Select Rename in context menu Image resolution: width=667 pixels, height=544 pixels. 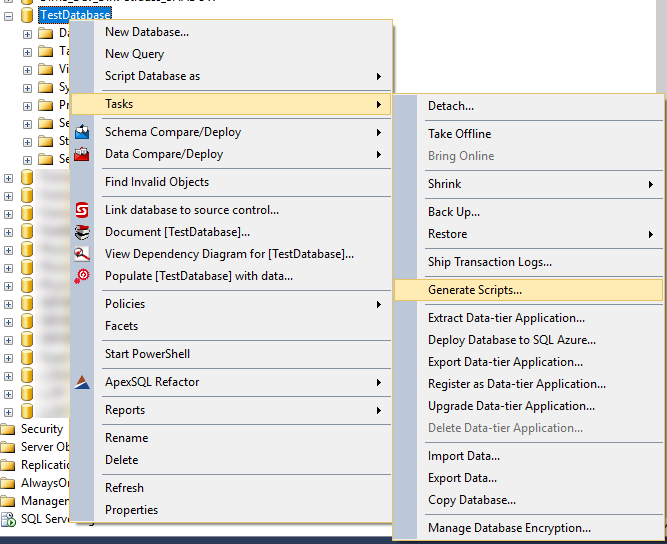[x=231, y=438]
